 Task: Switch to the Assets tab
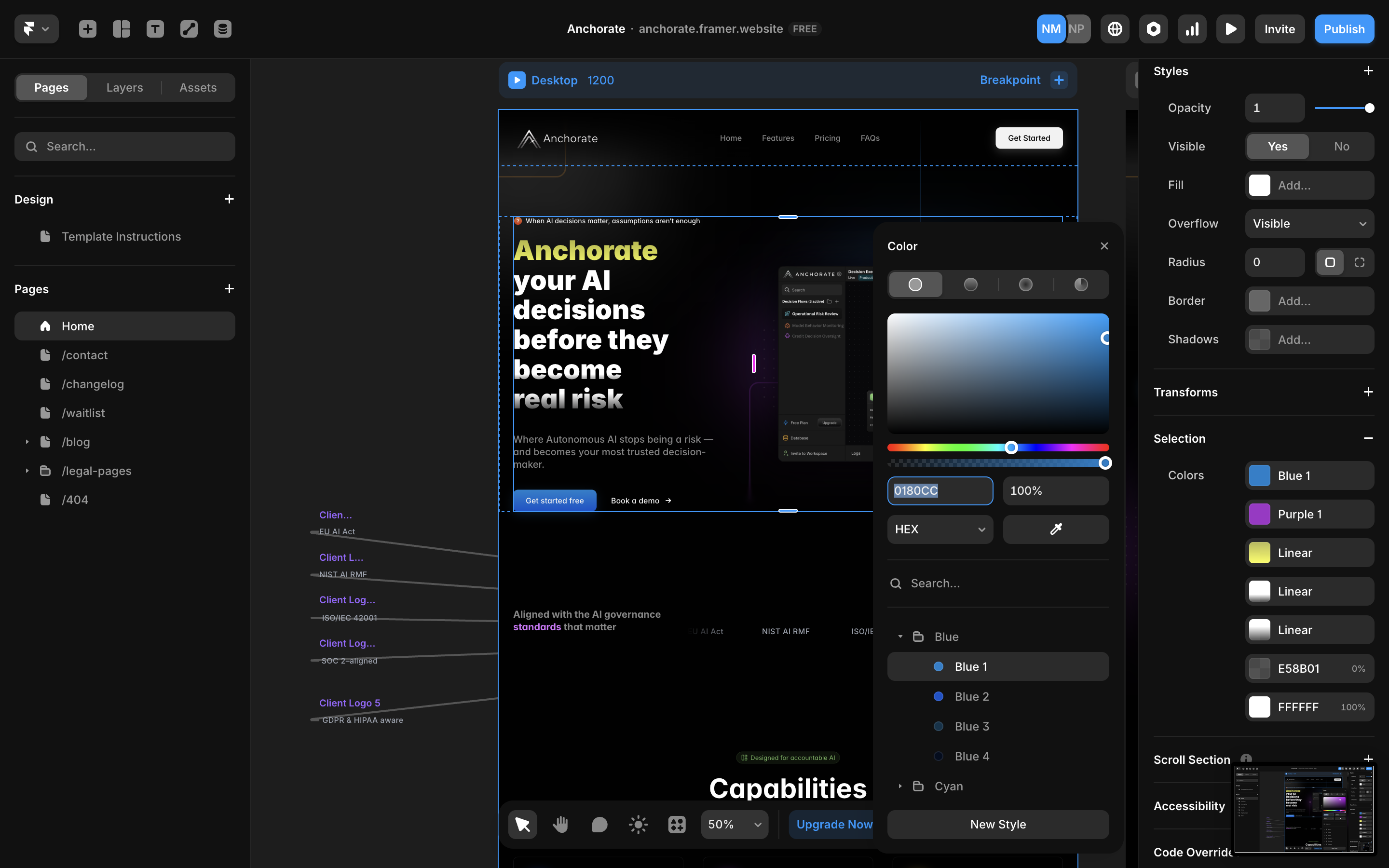[198, 87]
